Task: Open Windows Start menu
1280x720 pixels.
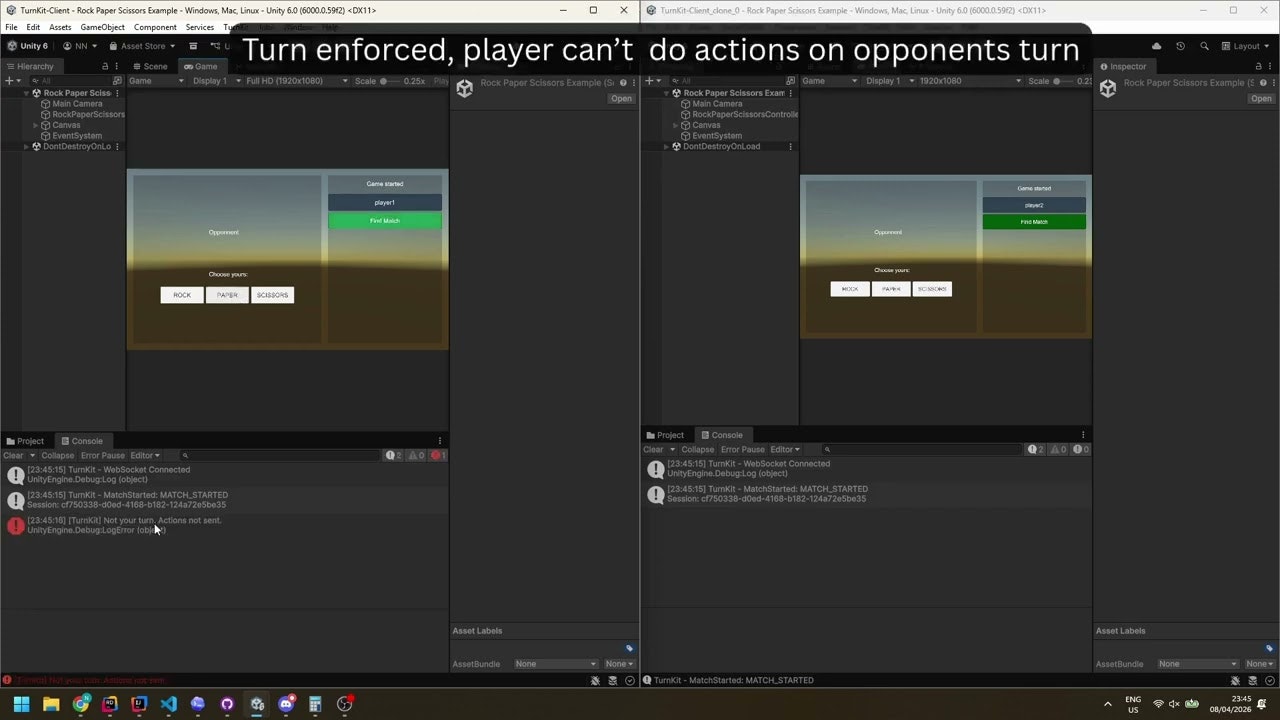Action: point(21,704)
